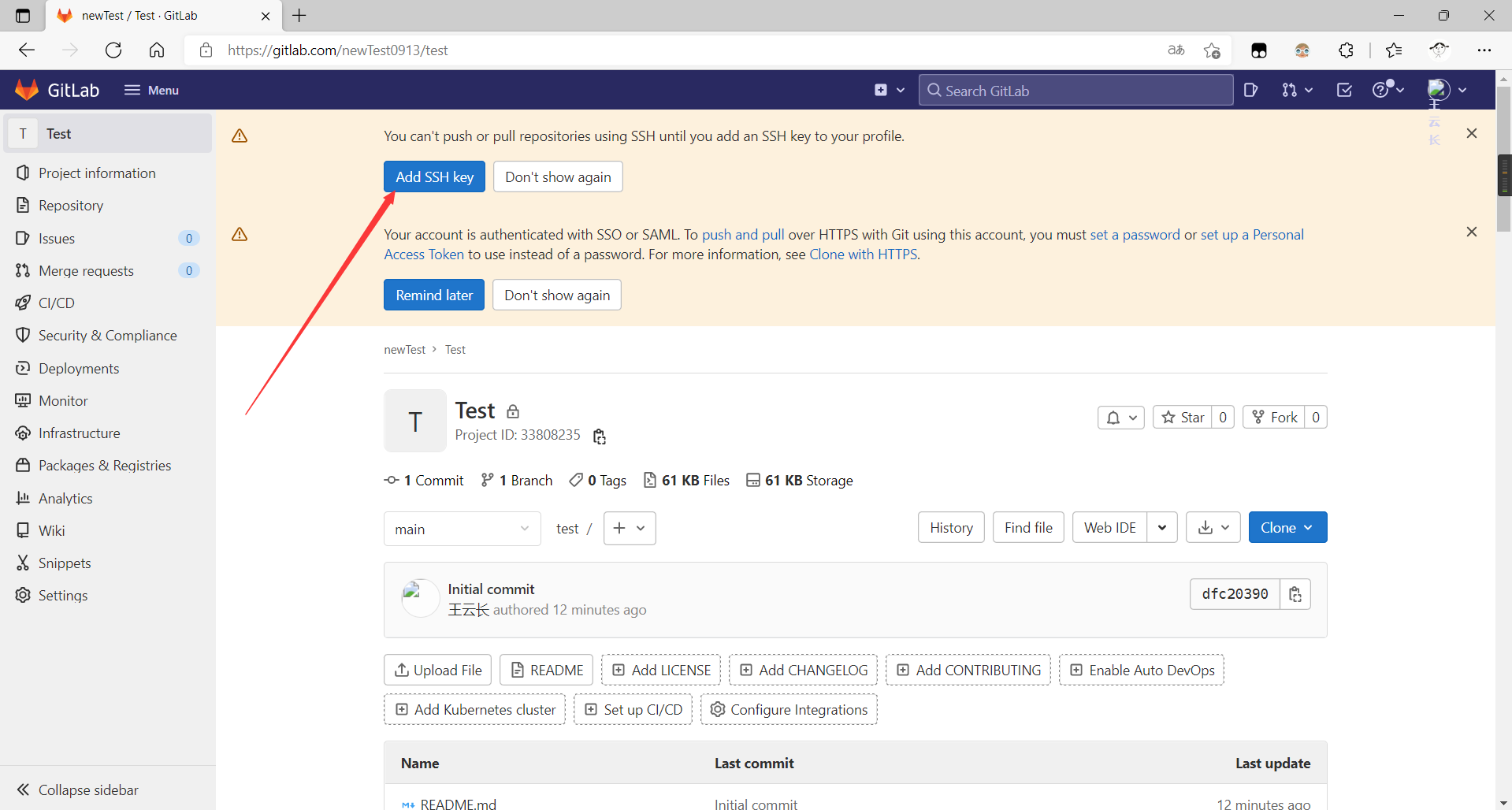
Task: Click the Infrastructure sidebar icon
Action: (x=23, y=433)
